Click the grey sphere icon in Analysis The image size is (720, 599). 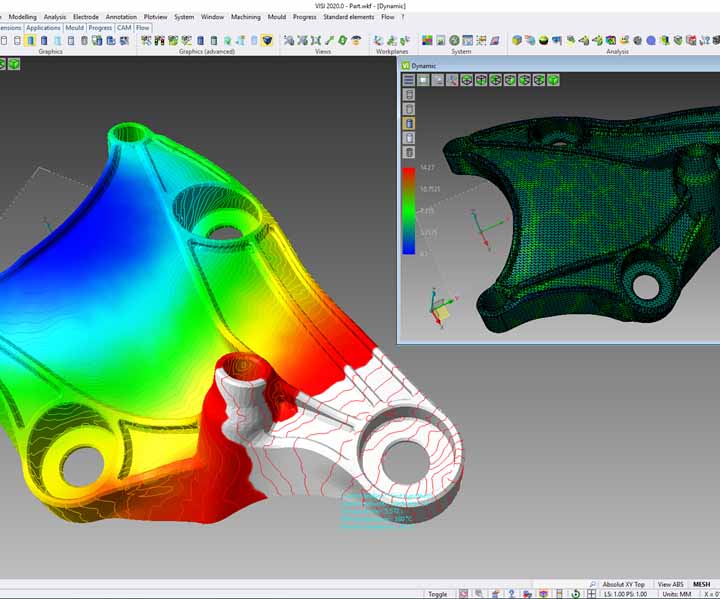click(x=637, y=41)
